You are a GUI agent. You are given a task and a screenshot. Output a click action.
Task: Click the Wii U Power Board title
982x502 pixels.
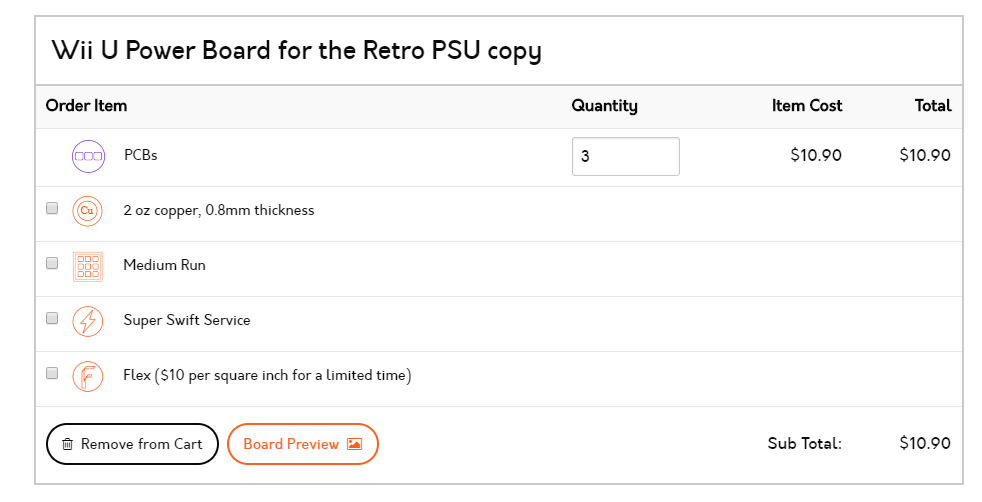[296, 51]
